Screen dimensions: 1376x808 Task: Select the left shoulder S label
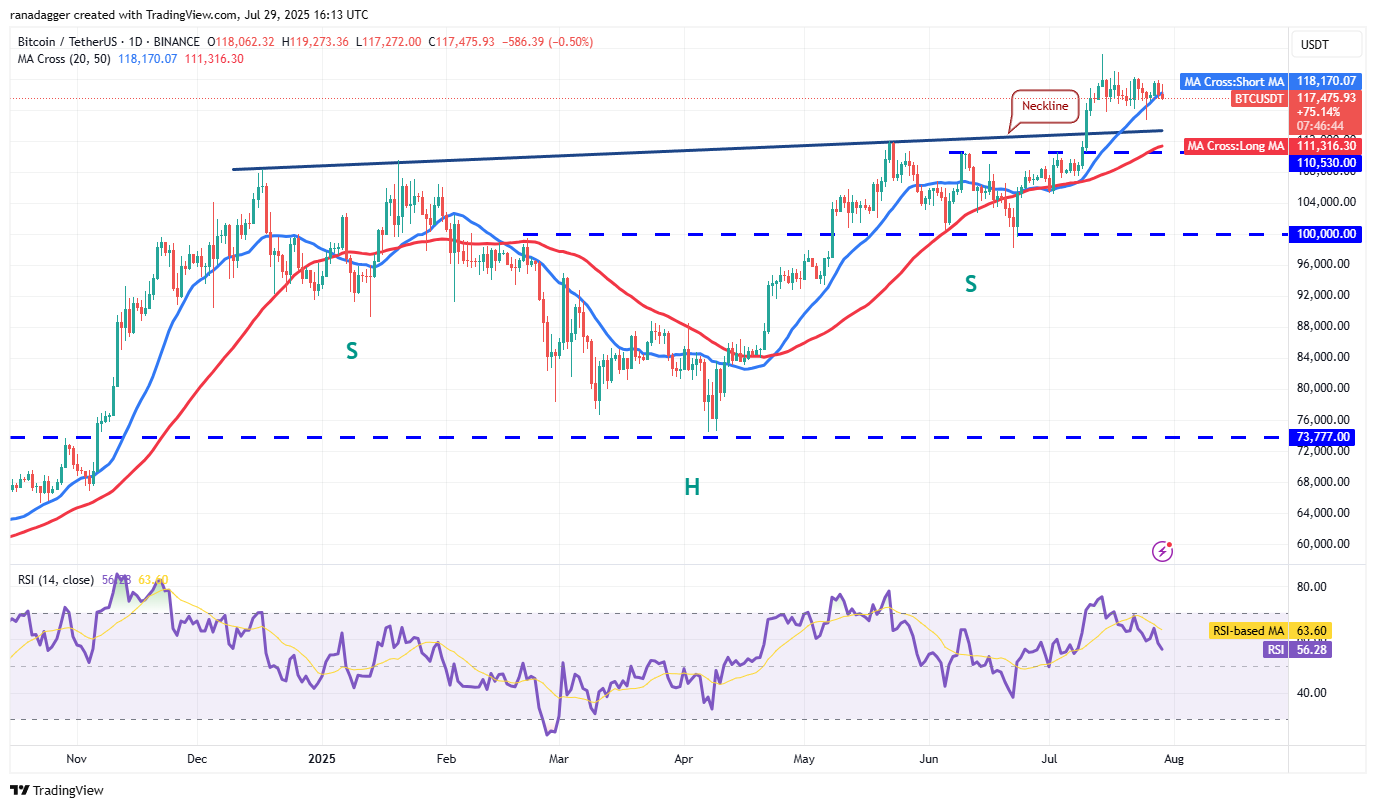352,351
